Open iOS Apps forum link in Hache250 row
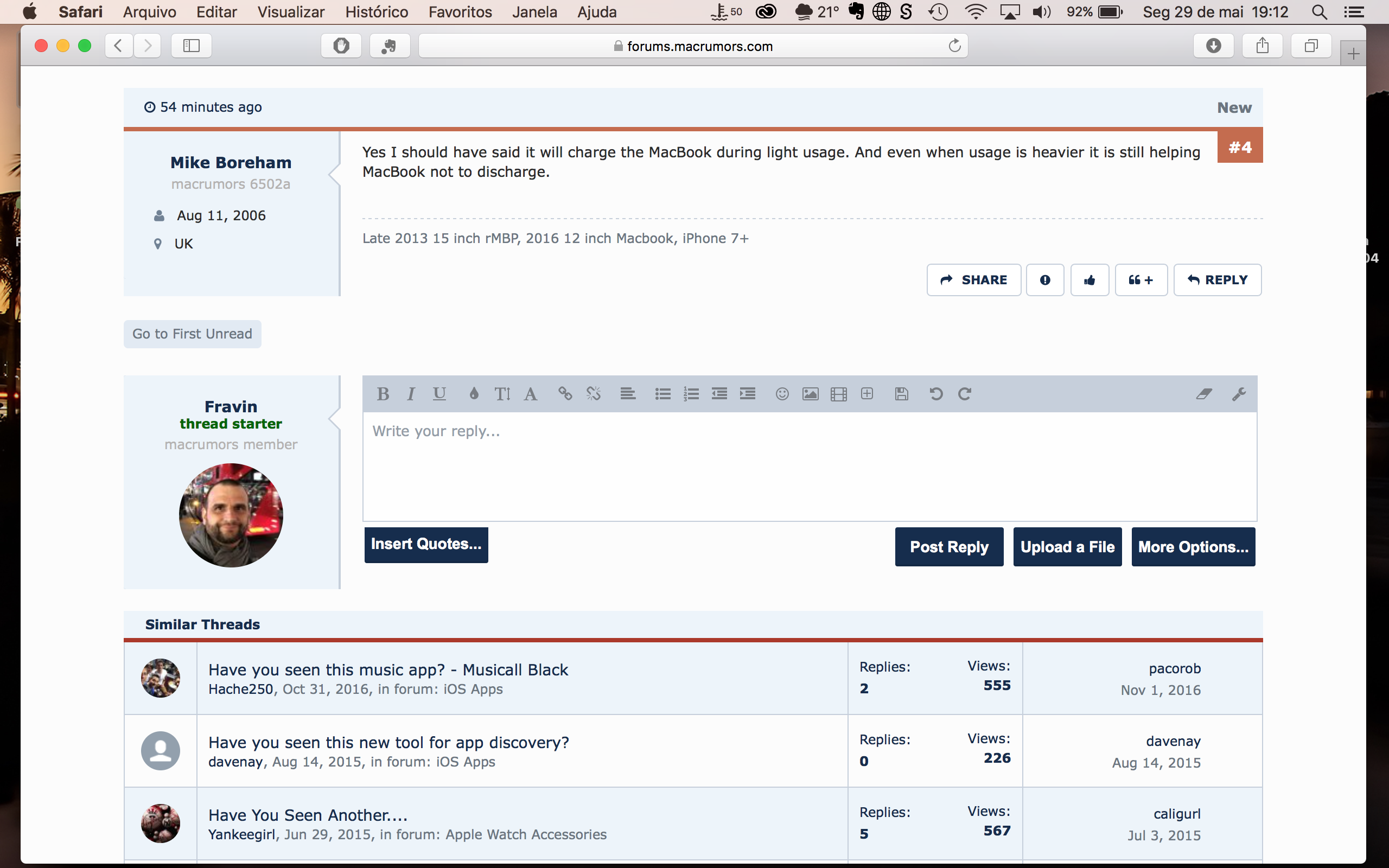 [x=473, y=689]
